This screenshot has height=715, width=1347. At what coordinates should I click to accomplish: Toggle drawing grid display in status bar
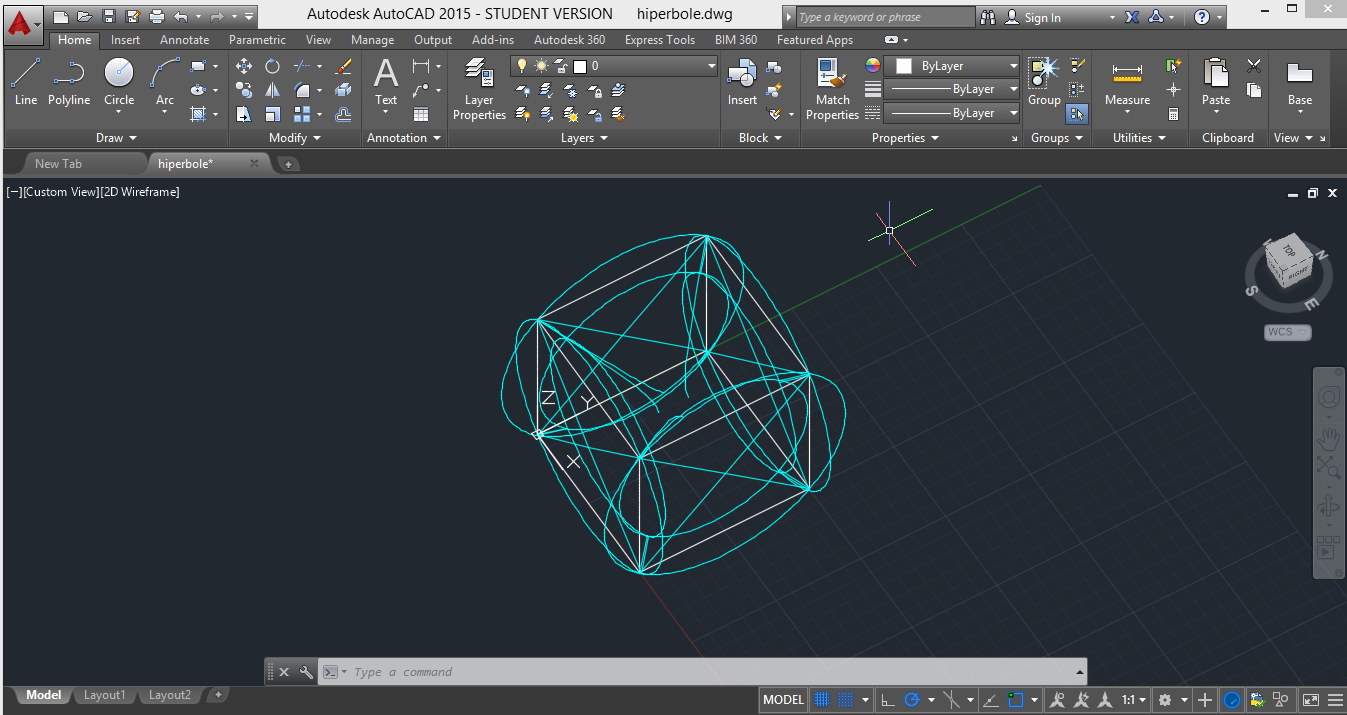pos(822,700)
